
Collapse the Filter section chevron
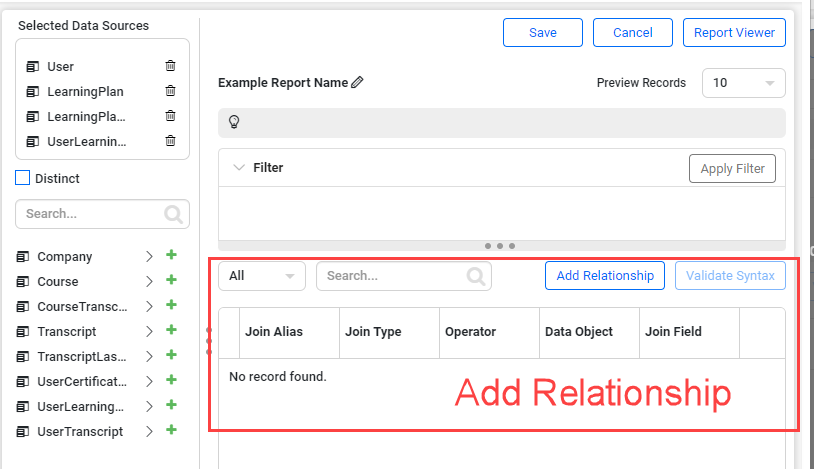[239, 168]
